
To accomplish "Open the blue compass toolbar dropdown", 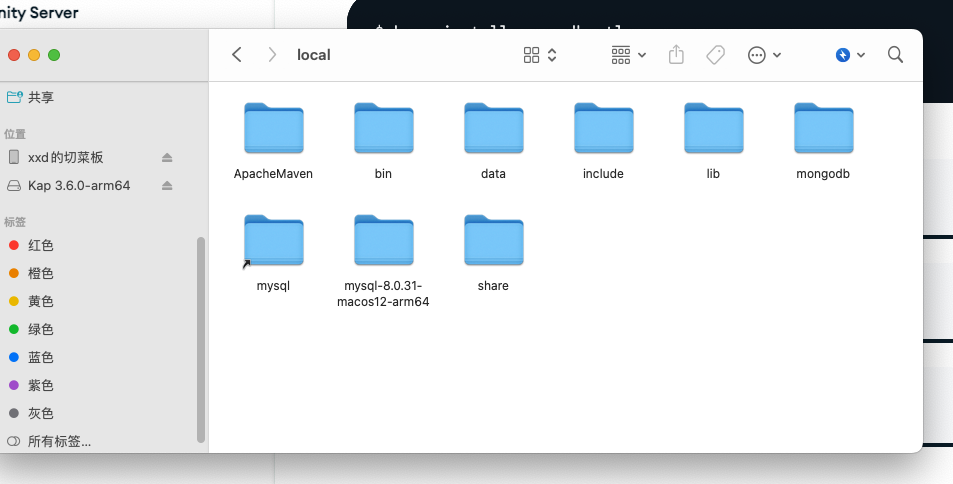I will (849, 55).
